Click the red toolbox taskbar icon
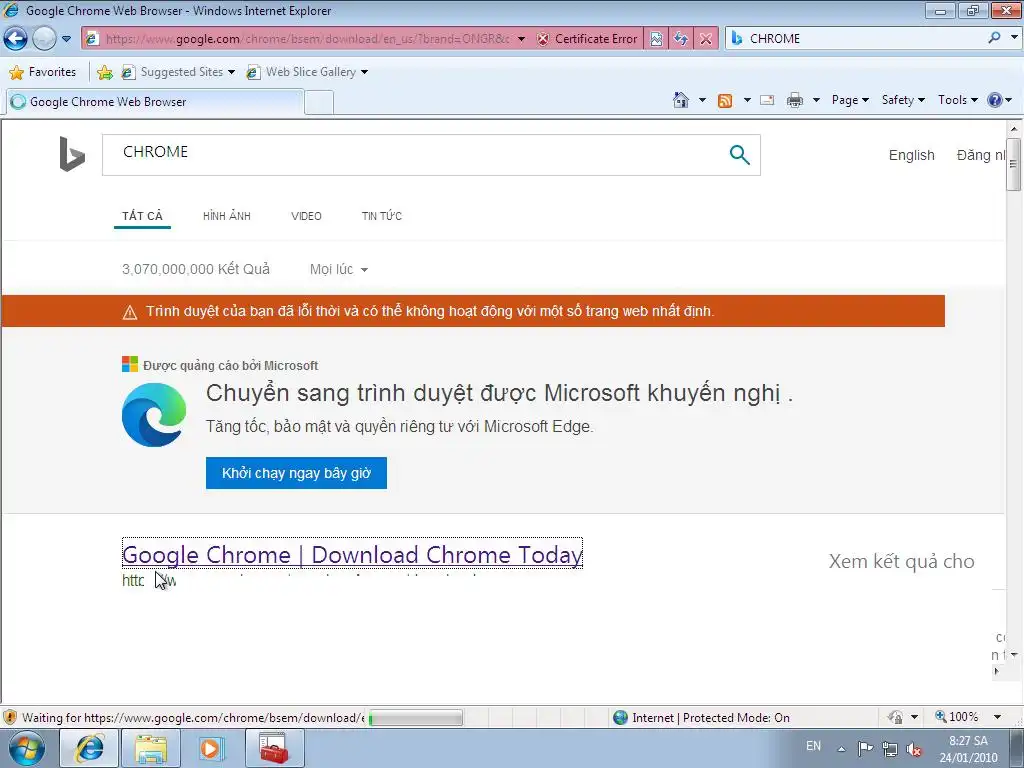Screen dimensions: 1024x768 click(274, 748)
